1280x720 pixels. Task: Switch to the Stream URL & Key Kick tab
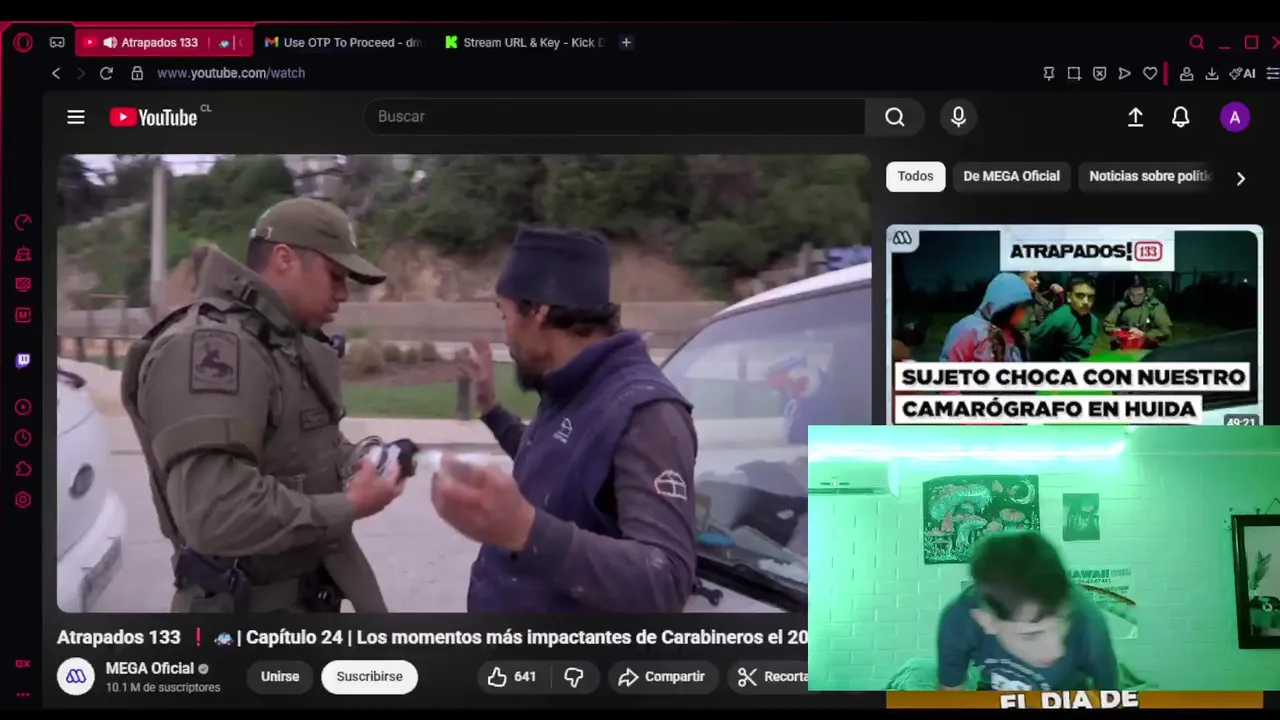click(525, 42)
